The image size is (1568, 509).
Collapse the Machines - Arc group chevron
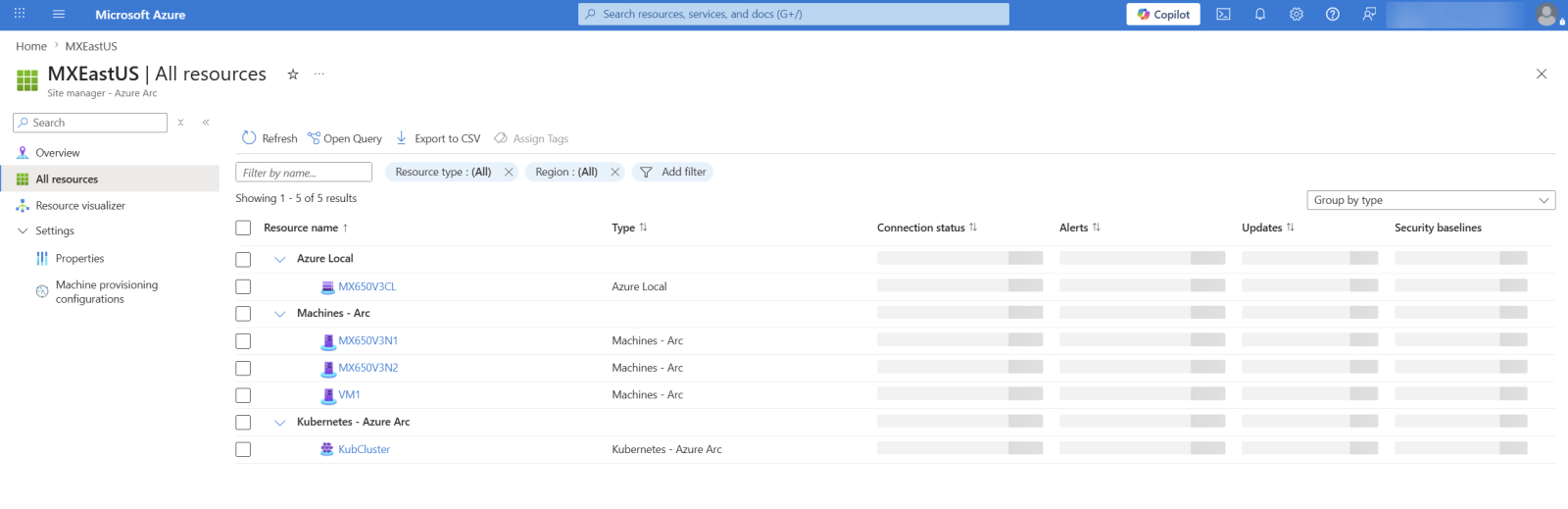tap(279, 314)
